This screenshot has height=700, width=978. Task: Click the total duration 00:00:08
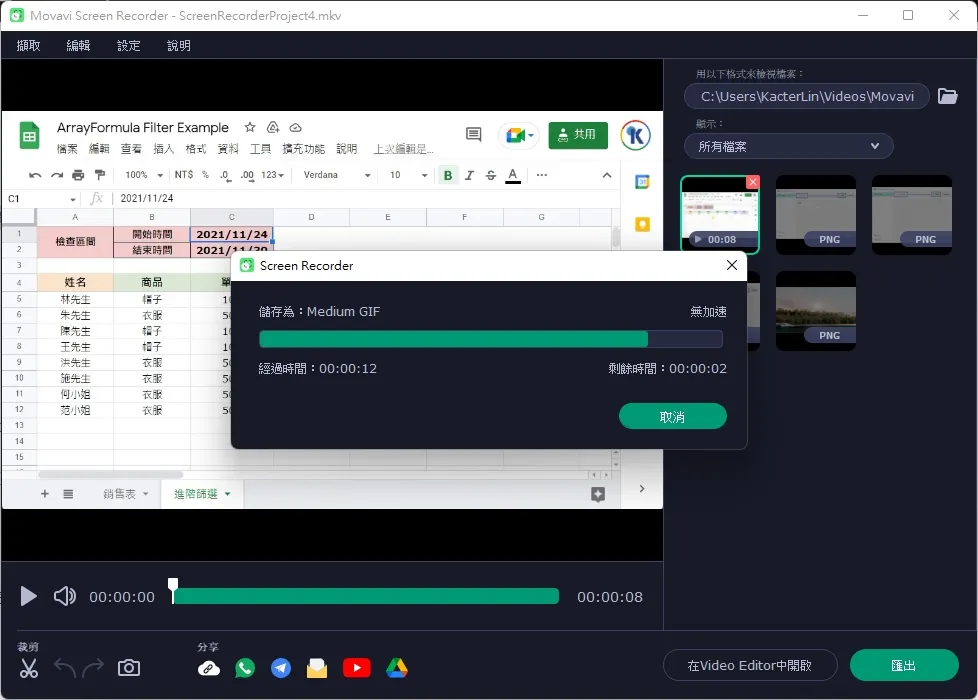[x=609, y=597]
